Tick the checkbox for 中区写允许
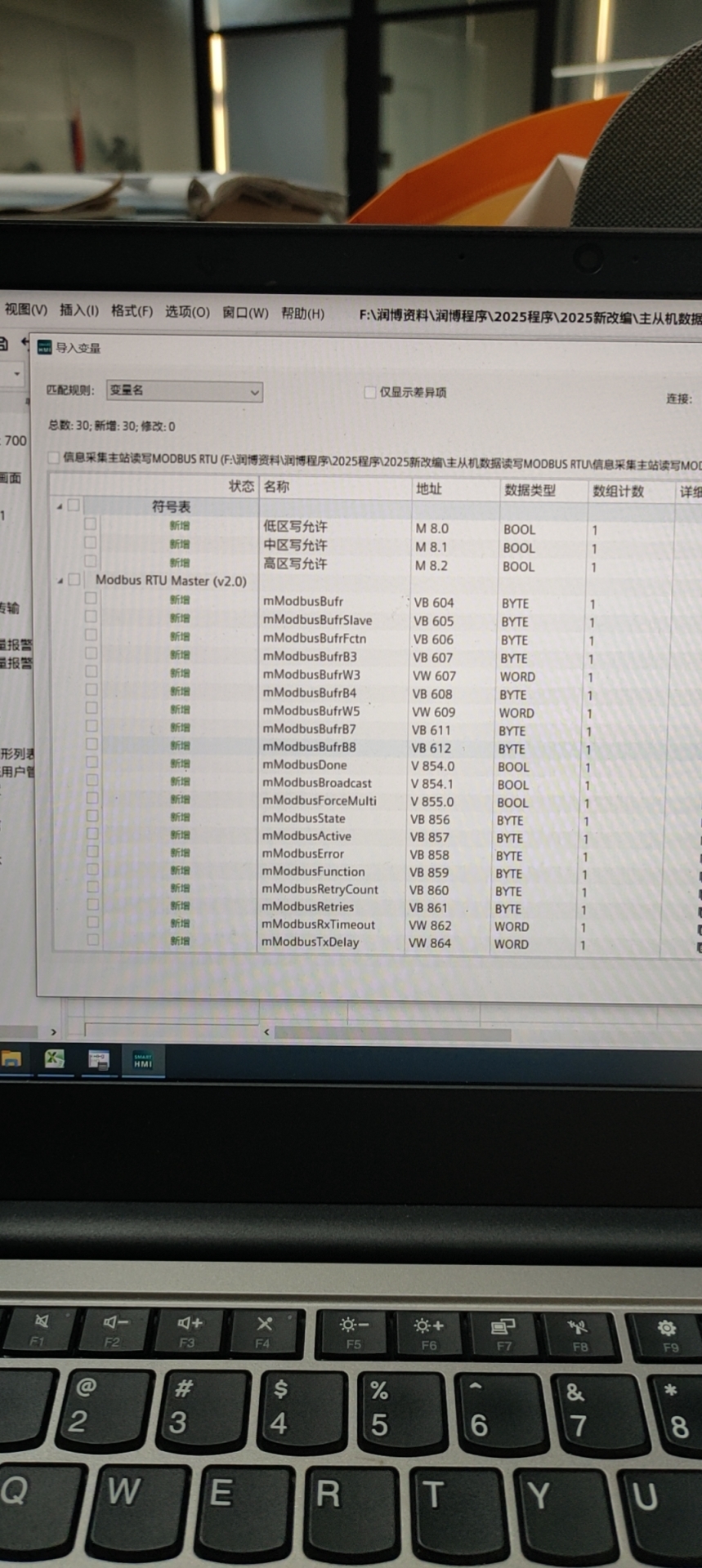This screenshot has height=1568, width=702. [90, 543]
